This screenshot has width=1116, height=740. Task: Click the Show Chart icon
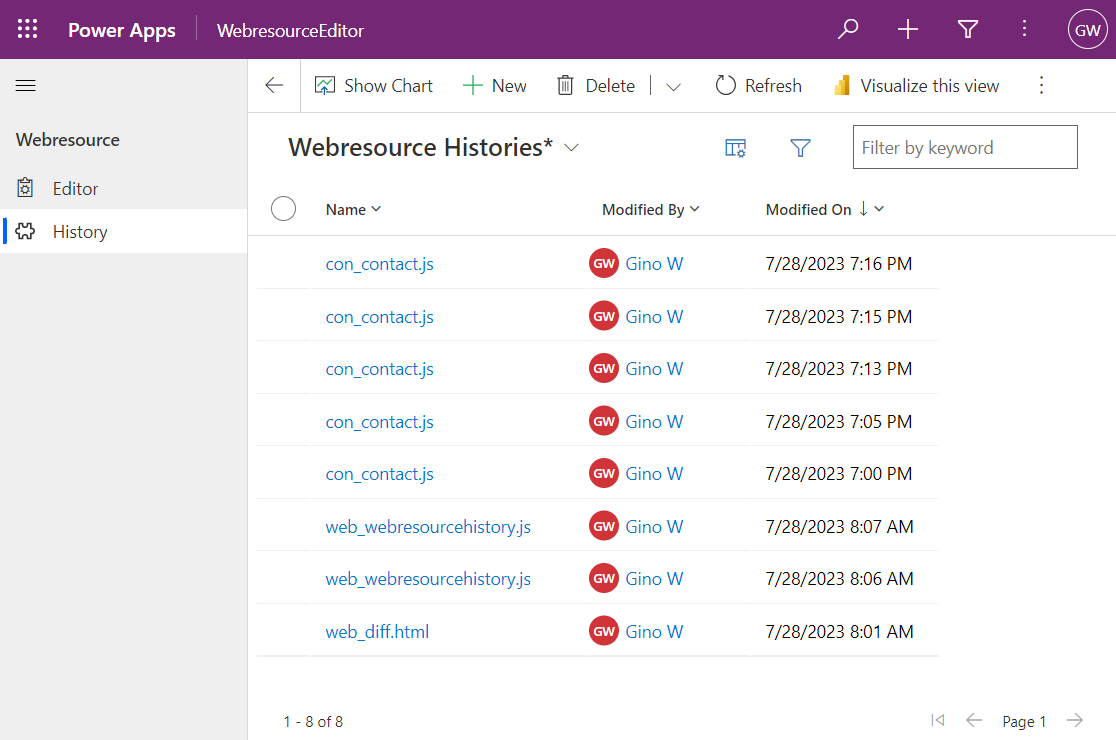pos(325,86)
